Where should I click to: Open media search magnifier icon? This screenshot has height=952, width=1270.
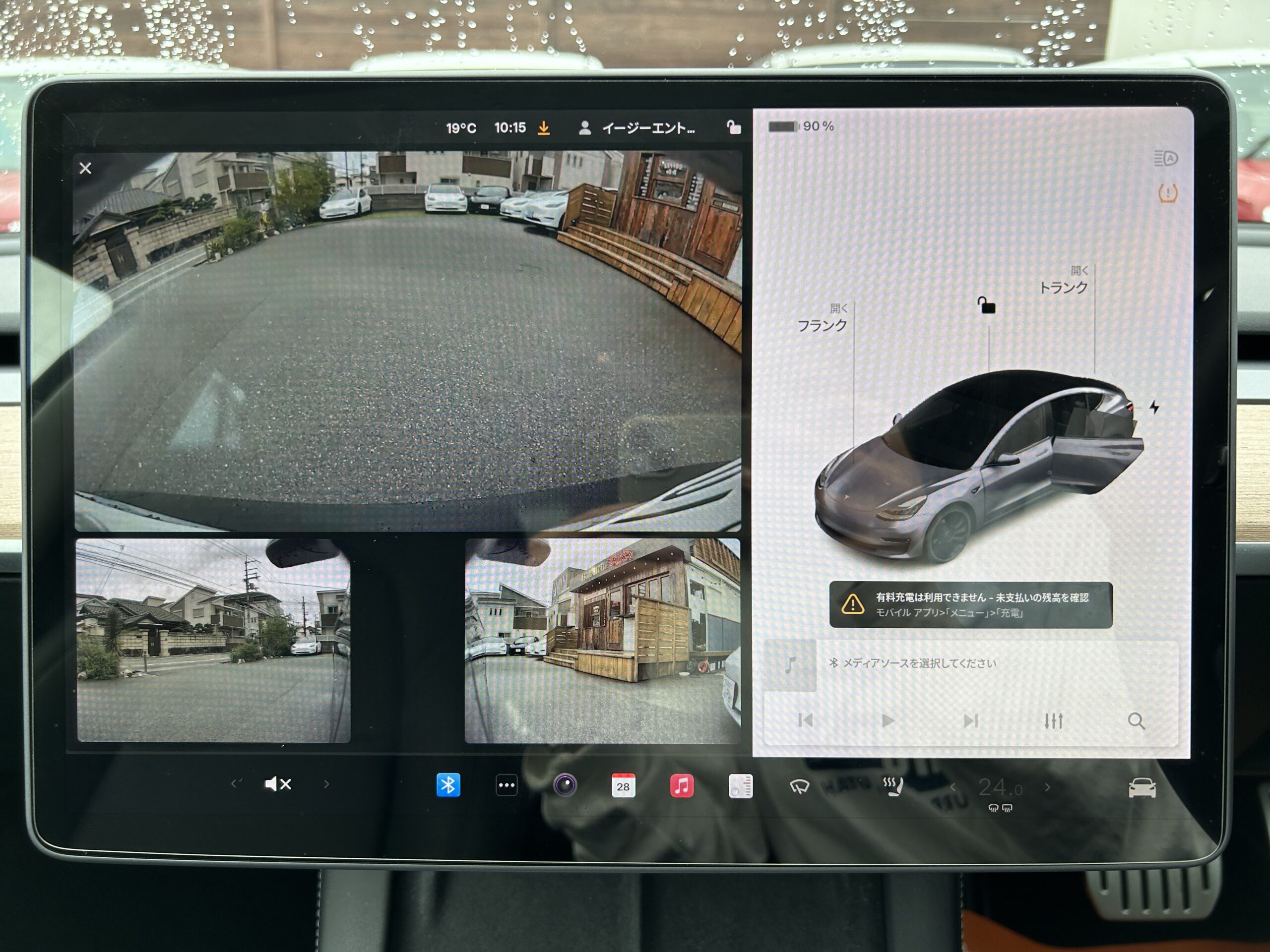pyautogui.click(x=1136, y=721)
